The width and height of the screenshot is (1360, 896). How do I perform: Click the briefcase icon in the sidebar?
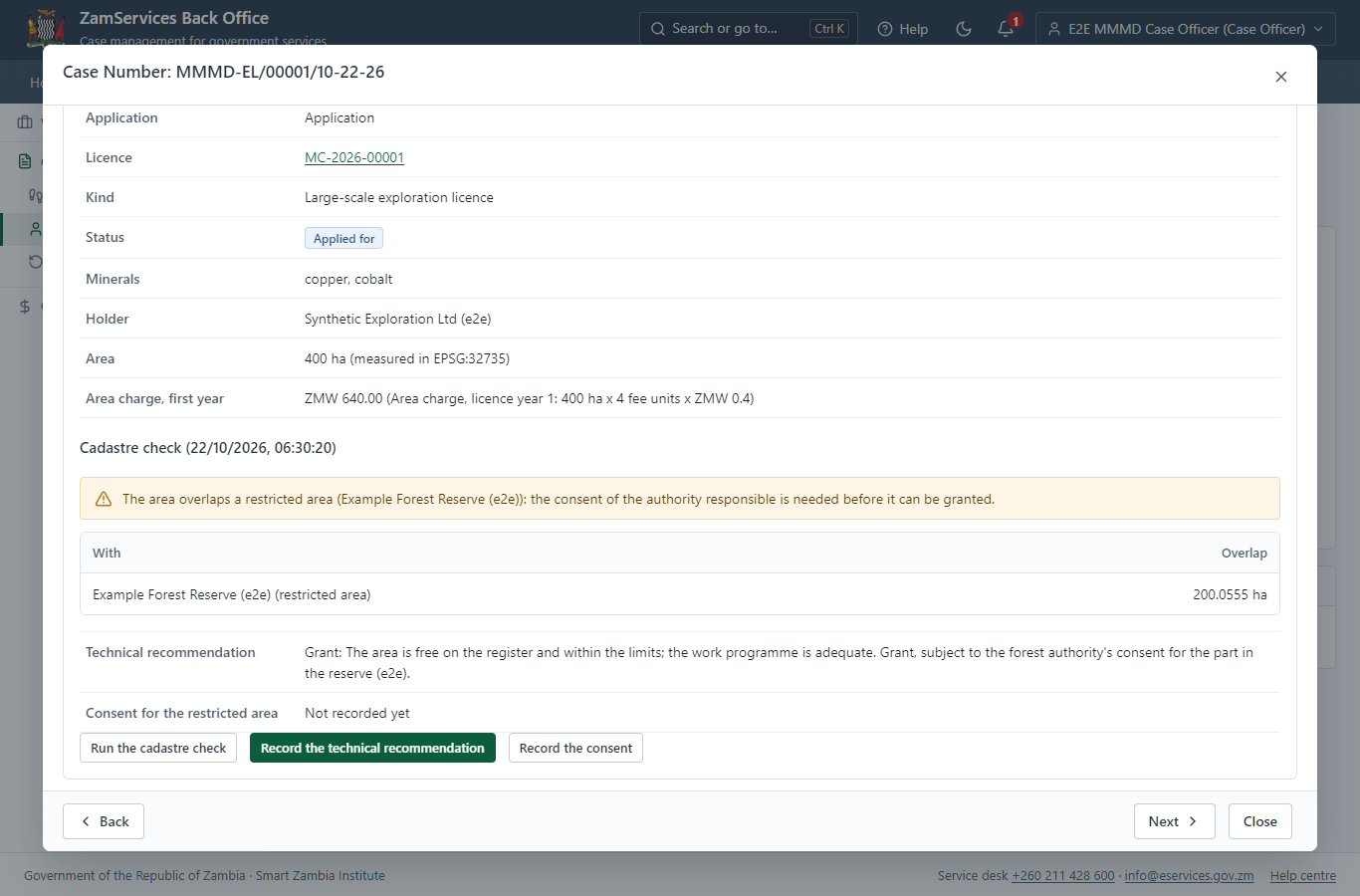pyautogui.click(x=25, y=122)
